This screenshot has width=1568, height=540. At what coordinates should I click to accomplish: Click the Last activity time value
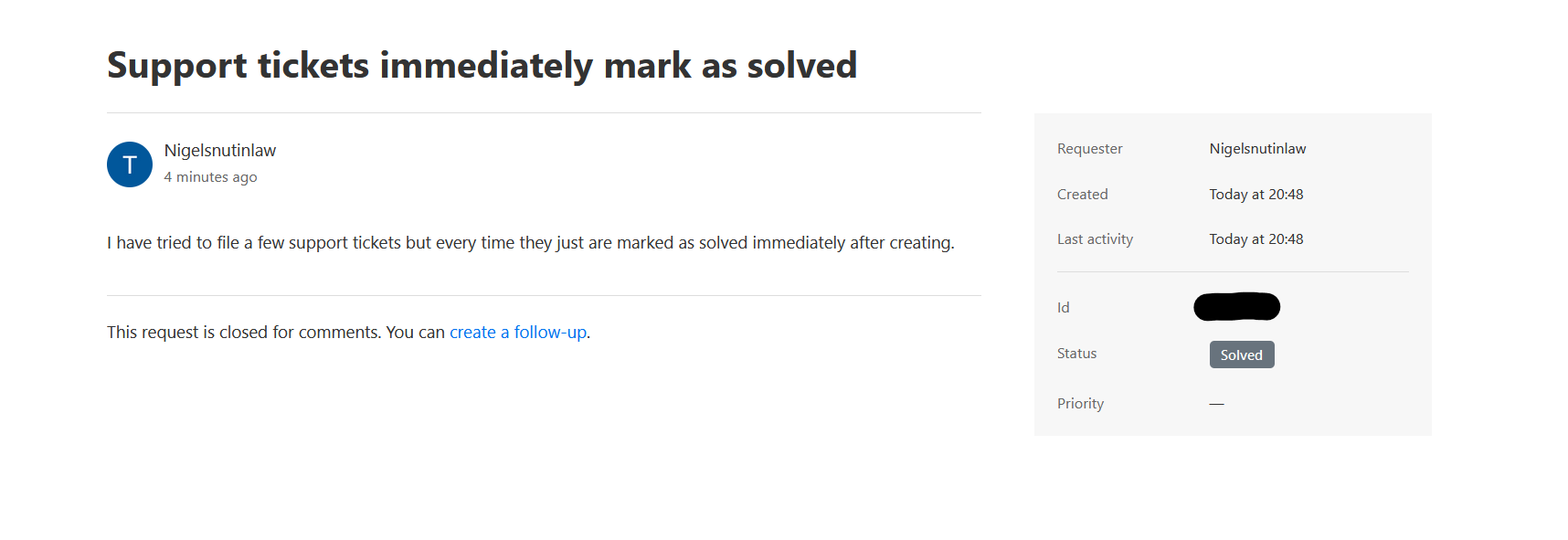[1255, 239]
